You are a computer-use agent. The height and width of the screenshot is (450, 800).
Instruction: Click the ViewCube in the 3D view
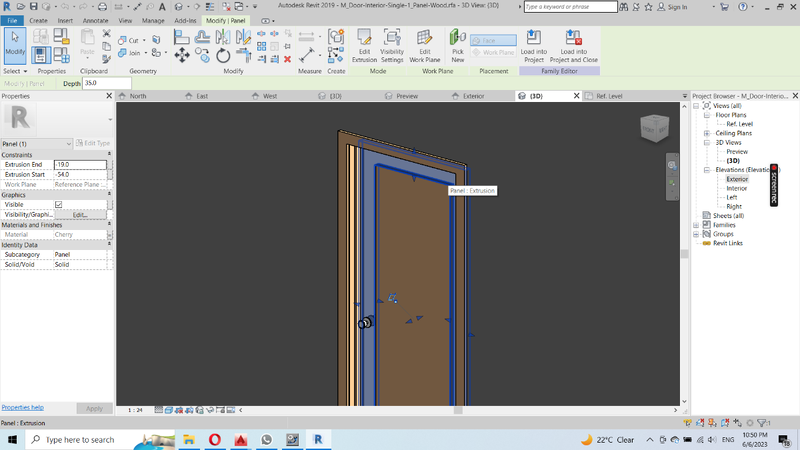(x=653, y=127)
